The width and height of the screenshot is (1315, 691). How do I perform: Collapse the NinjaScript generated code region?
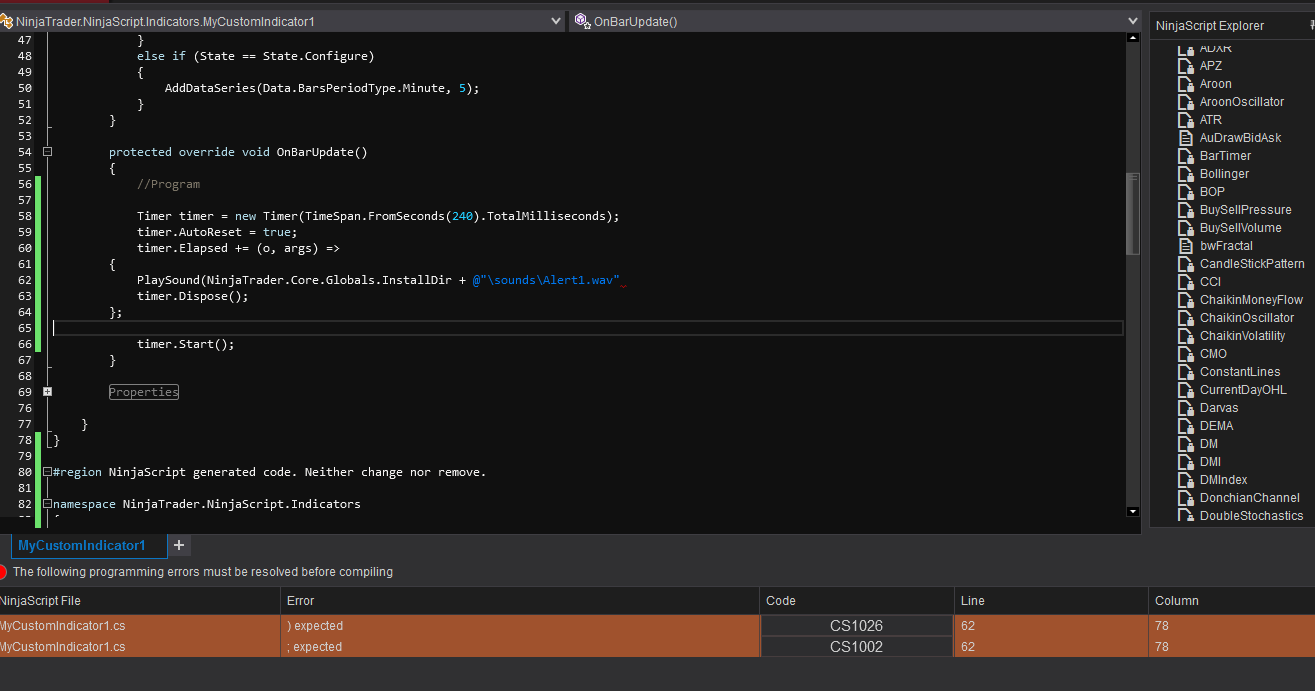(47, 472)
